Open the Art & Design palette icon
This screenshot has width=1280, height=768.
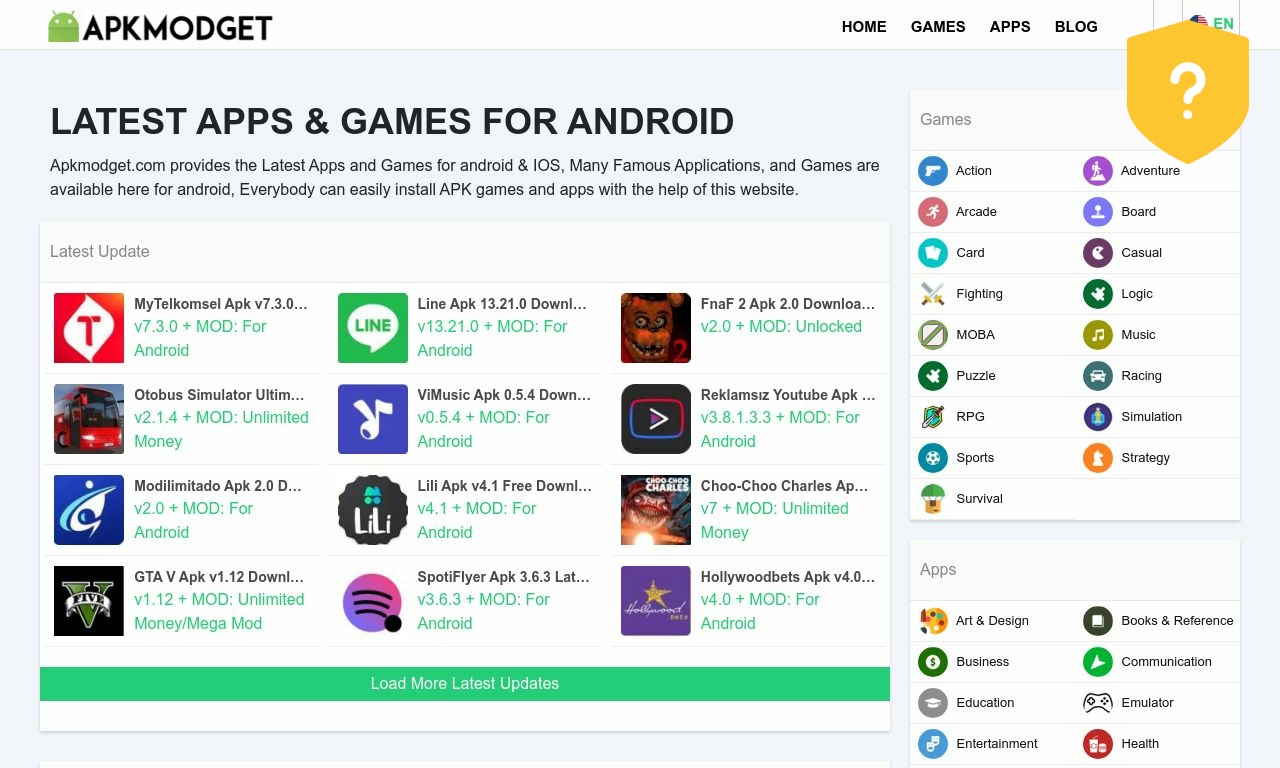click(933, 621)
